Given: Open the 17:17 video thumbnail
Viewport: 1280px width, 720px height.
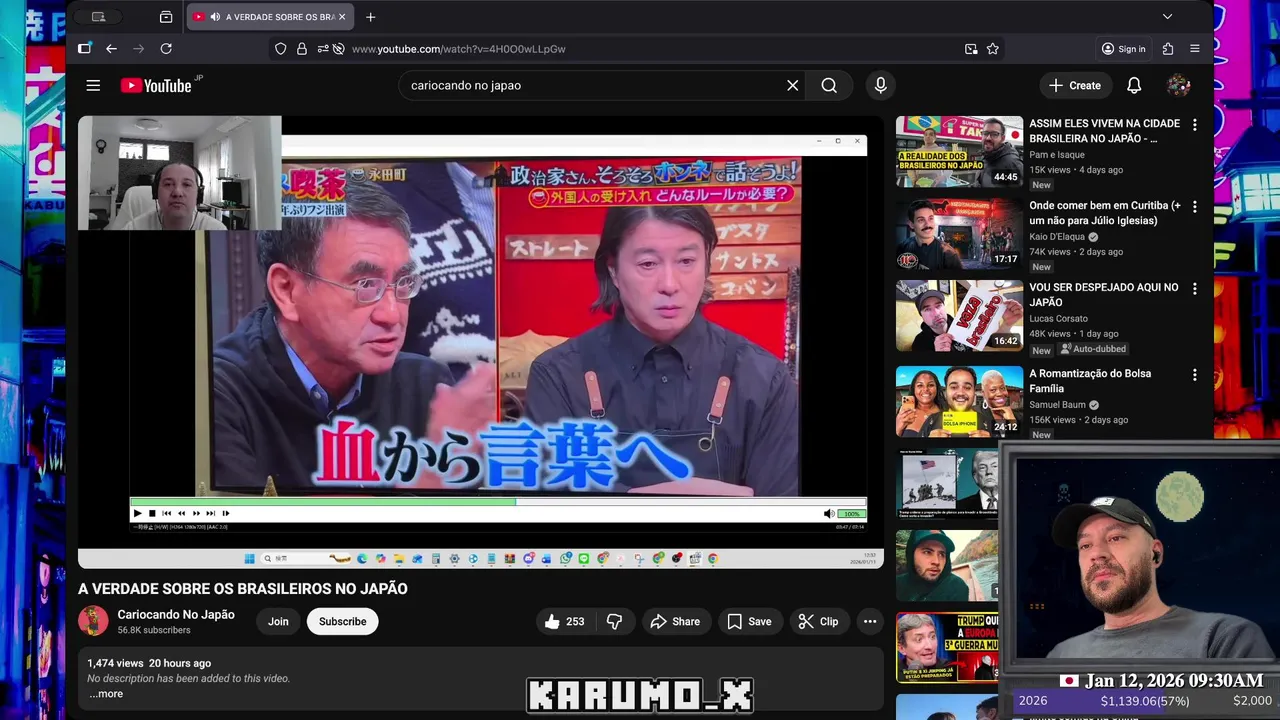Looking at the screenshot, I should point(959,233).
